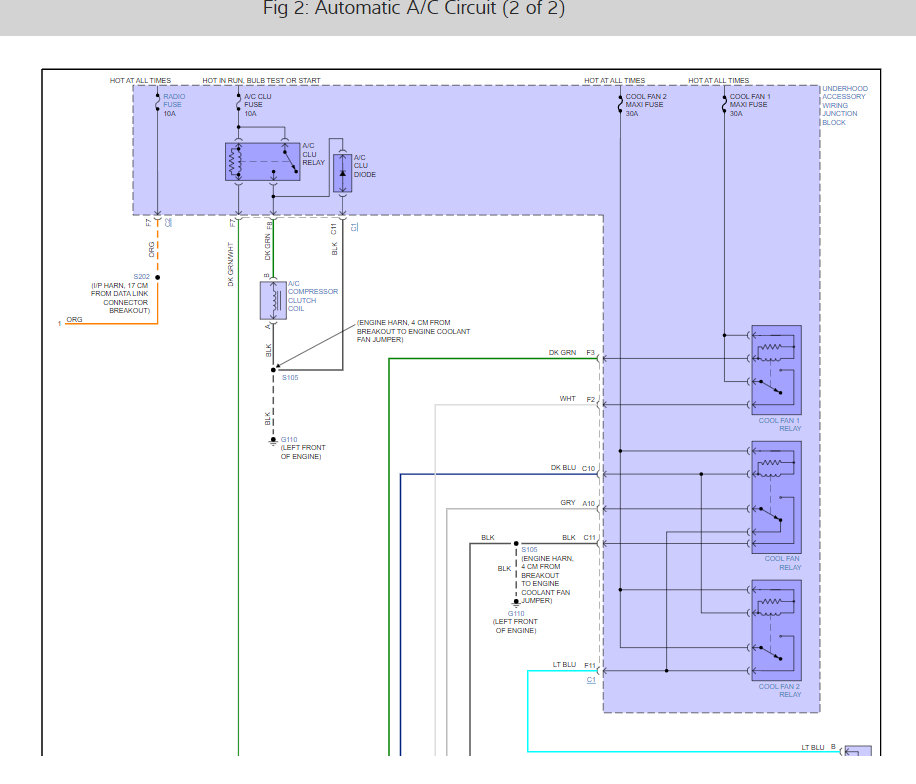Click the middle COOL FAN RELAY symbol
Image resolution: width=916 pixels, height=784 pixels.
point(776,497)
